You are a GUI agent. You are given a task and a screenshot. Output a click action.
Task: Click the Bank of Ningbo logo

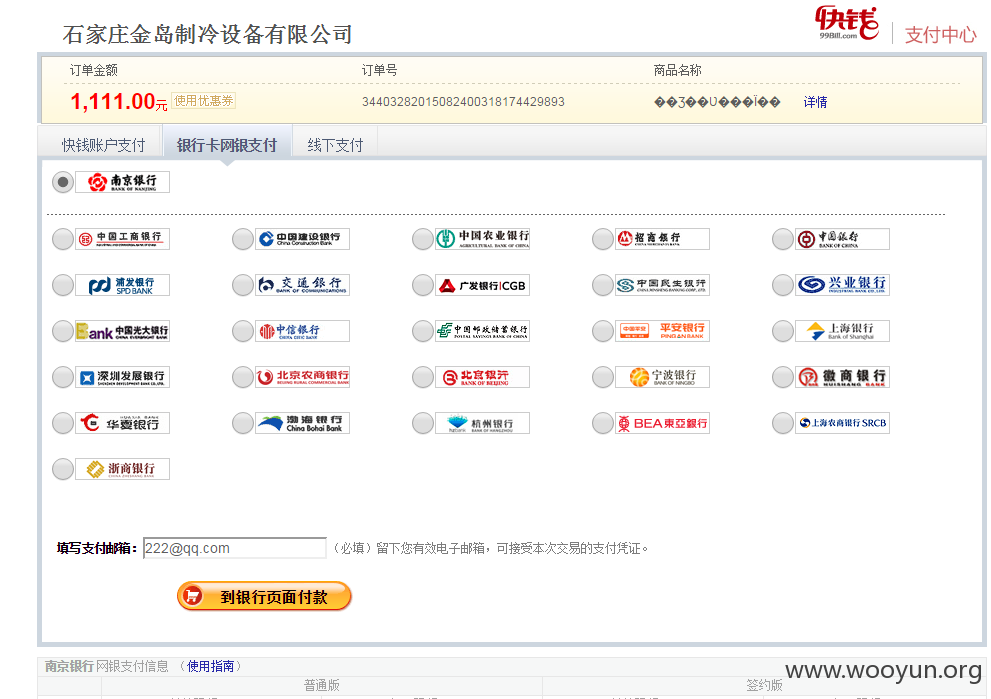(x=662, y=377)
